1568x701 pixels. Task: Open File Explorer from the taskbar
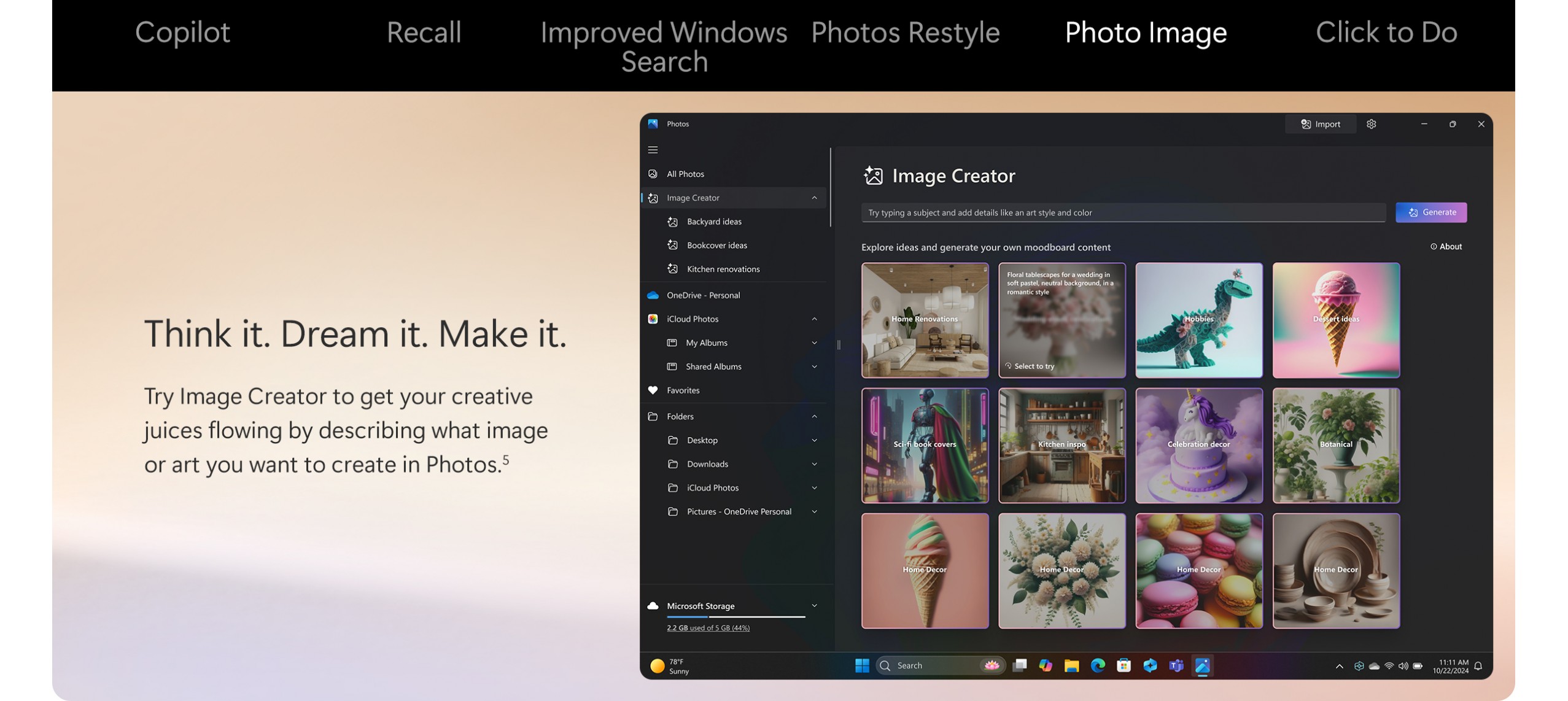(1072, 665)
